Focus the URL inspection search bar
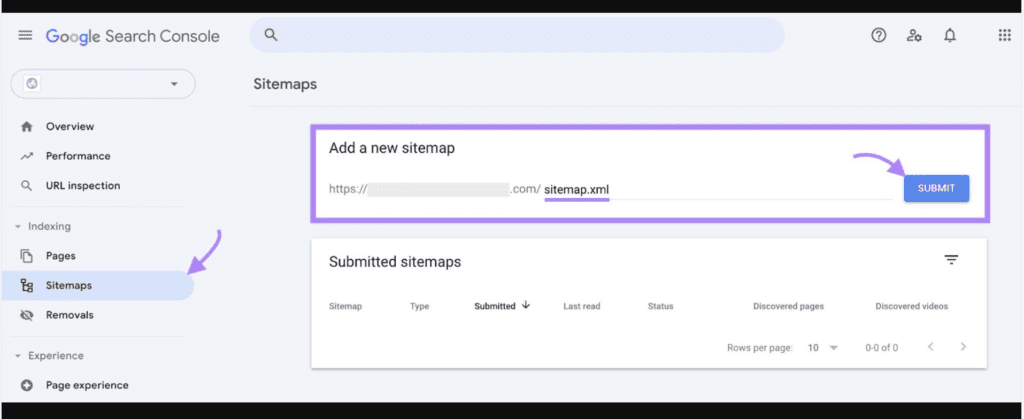 [x=517, y=35]
